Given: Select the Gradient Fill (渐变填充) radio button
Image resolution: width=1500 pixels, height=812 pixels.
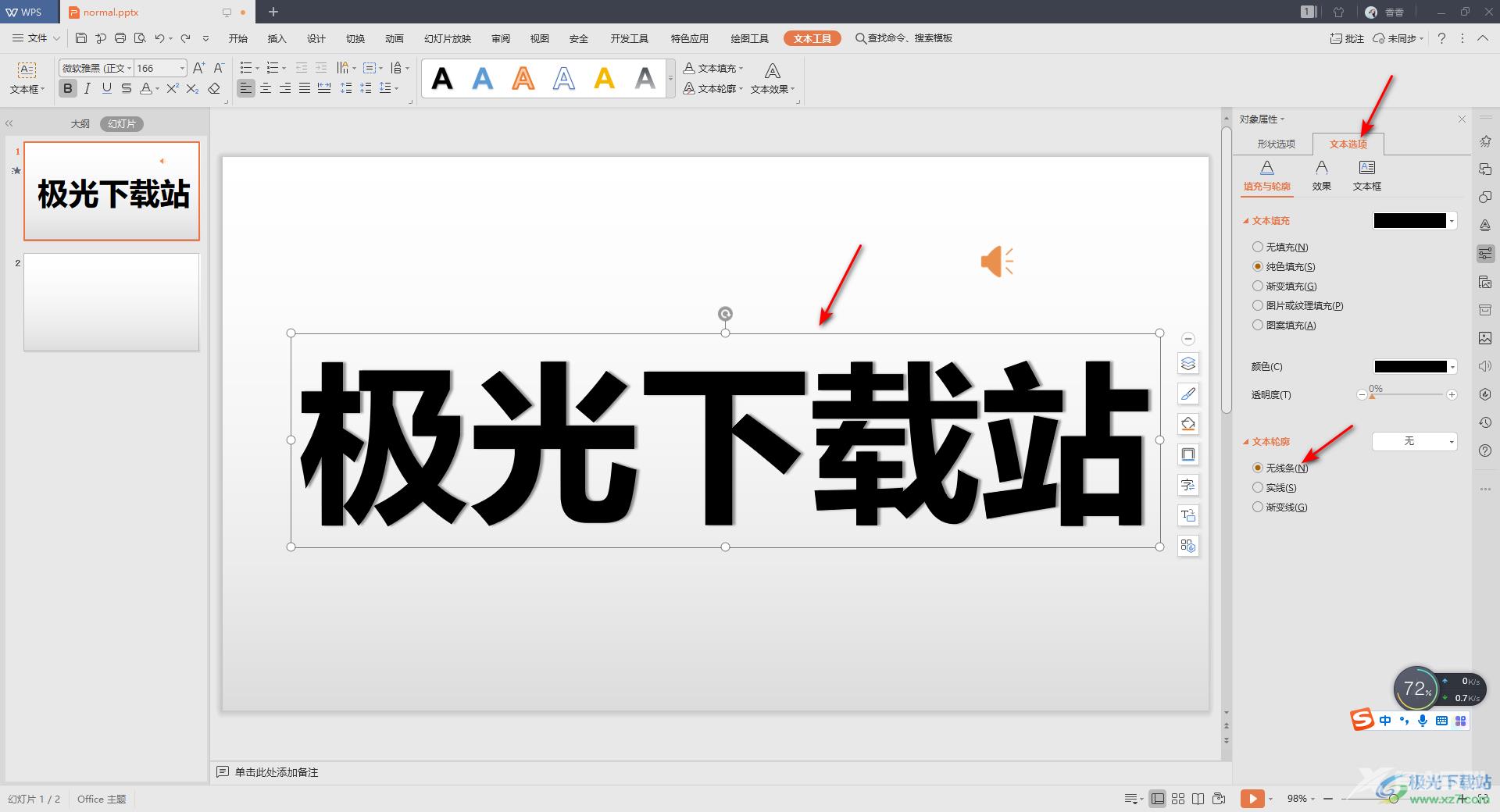Looking at the screenshot, I should click(1258, 286).
